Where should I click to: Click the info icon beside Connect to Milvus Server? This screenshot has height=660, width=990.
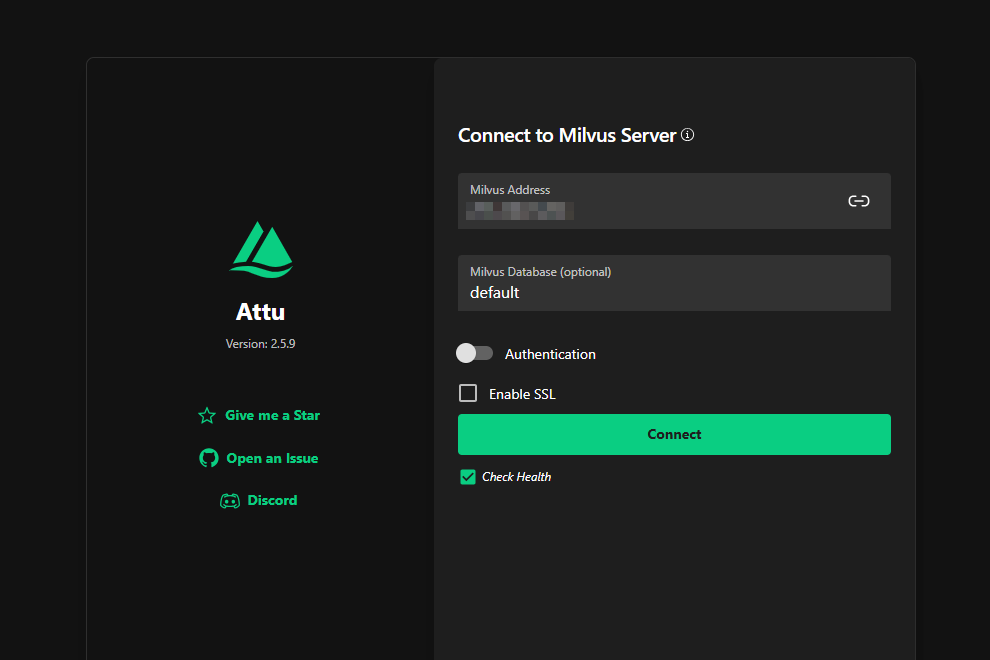[688, 135]
